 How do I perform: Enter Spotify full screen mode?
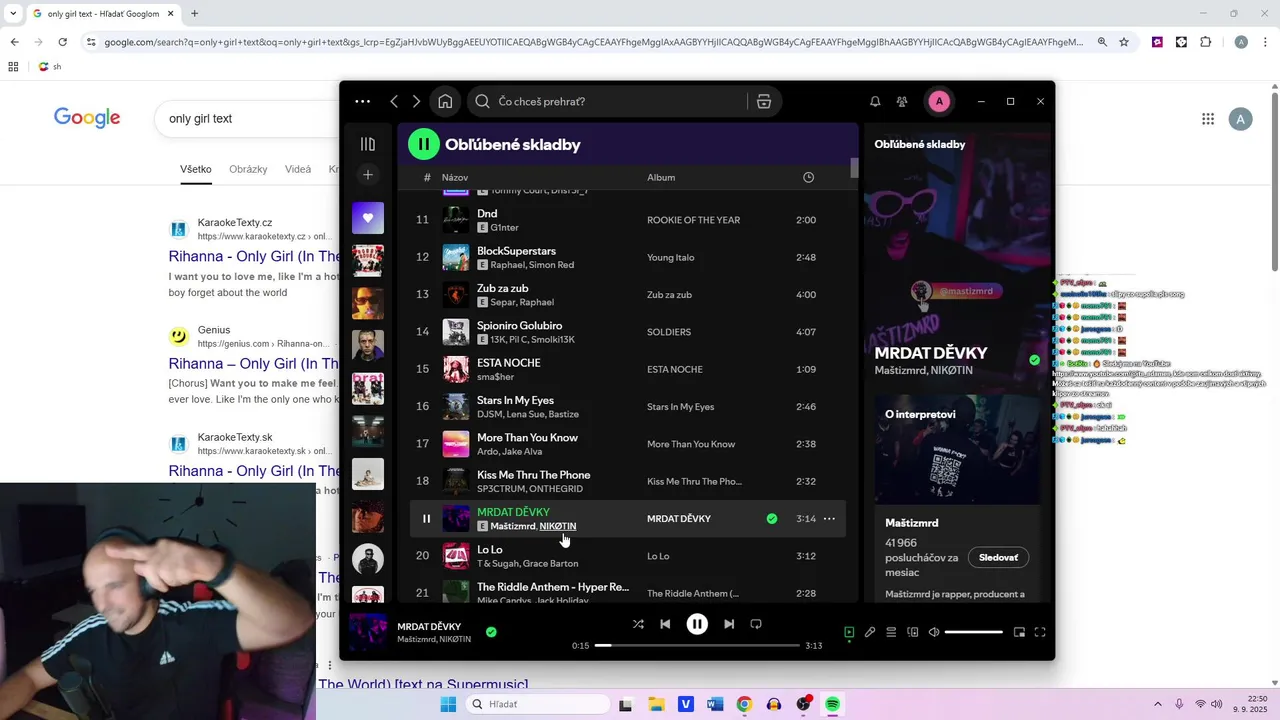[x=1040, y=632]
